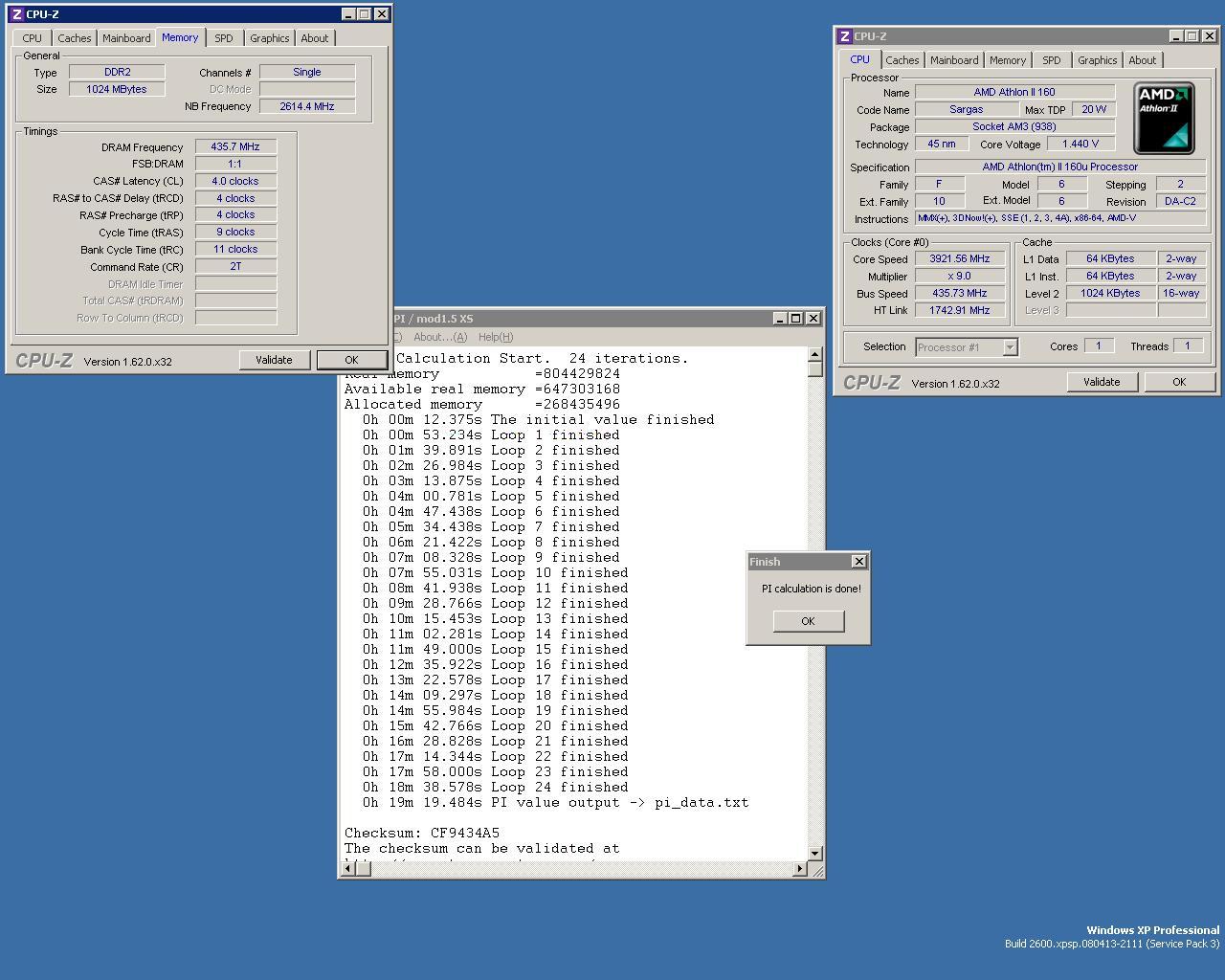Open the Graphics tab in the Memory window

click(x=269, y=38)
